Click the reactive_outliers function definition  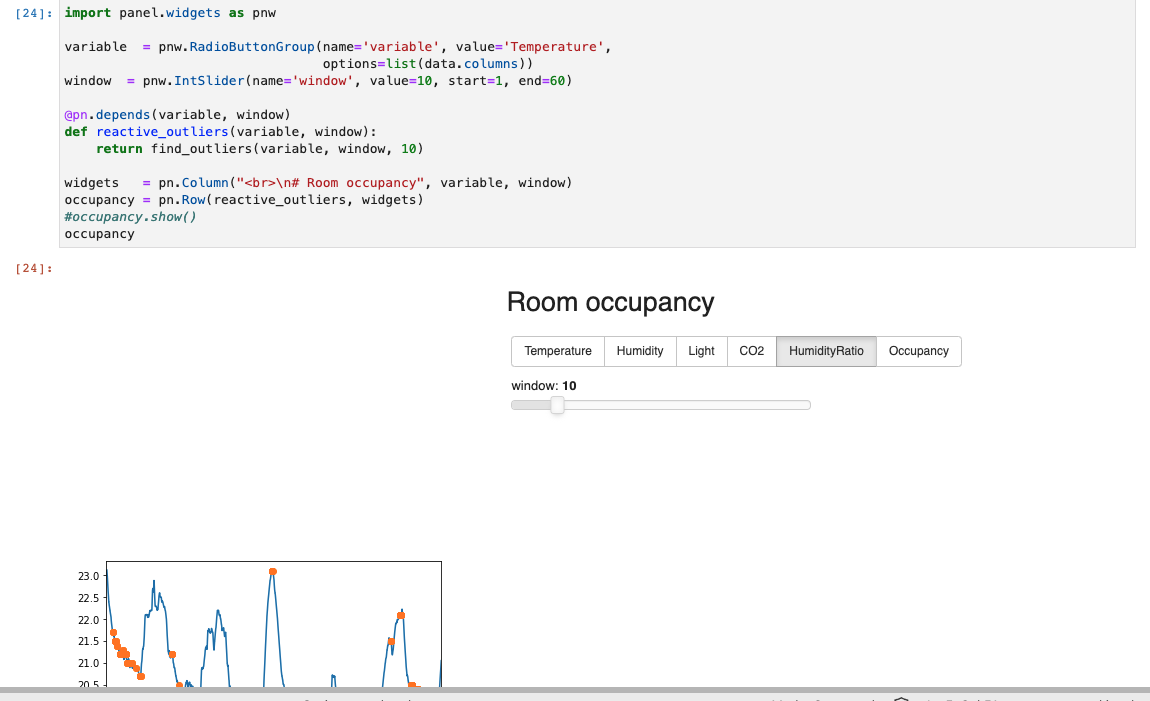[161, 131]
